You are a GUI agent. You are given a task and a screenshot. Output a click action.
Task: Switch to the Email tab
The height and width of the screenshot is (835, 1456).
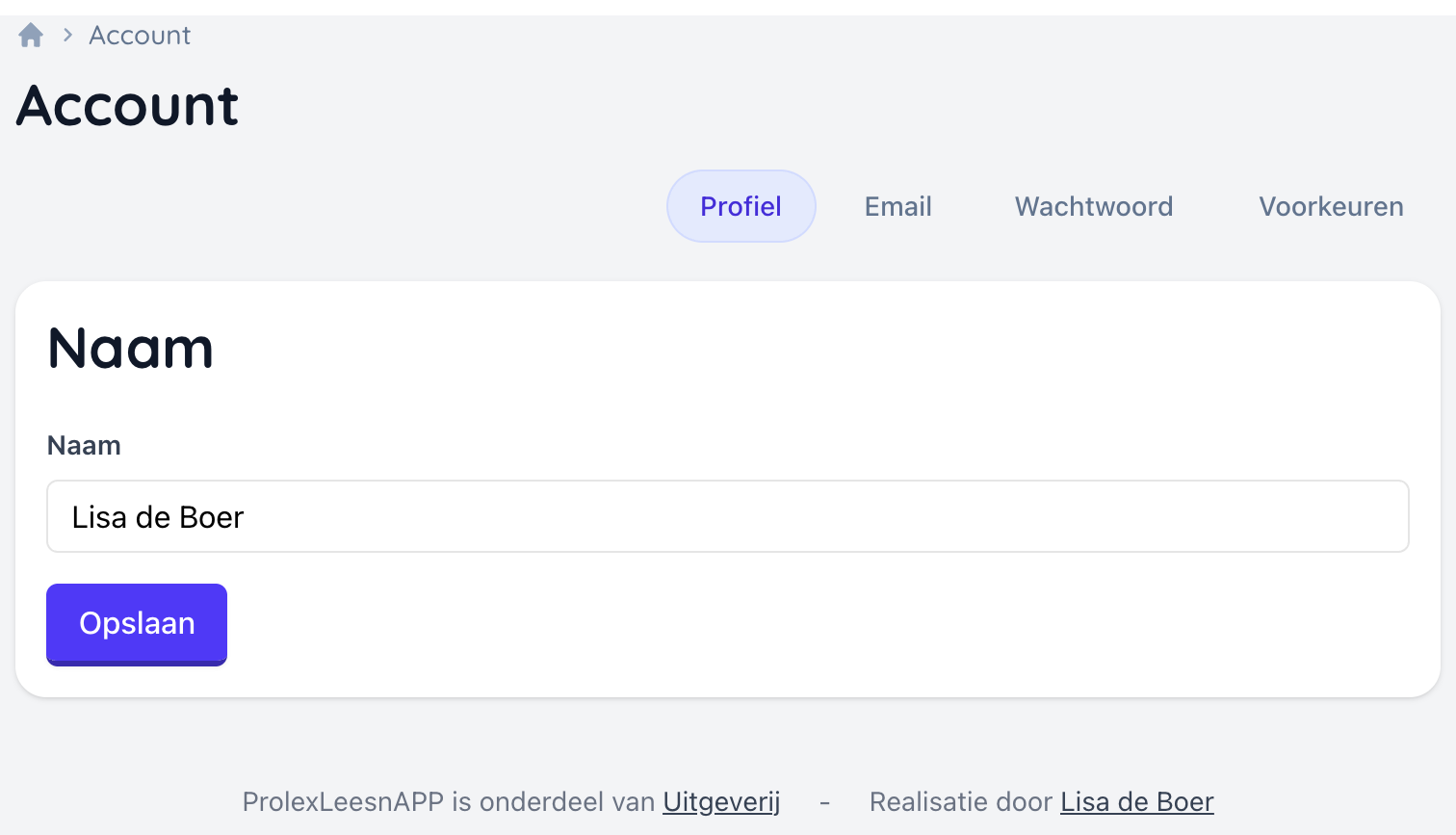897,205
